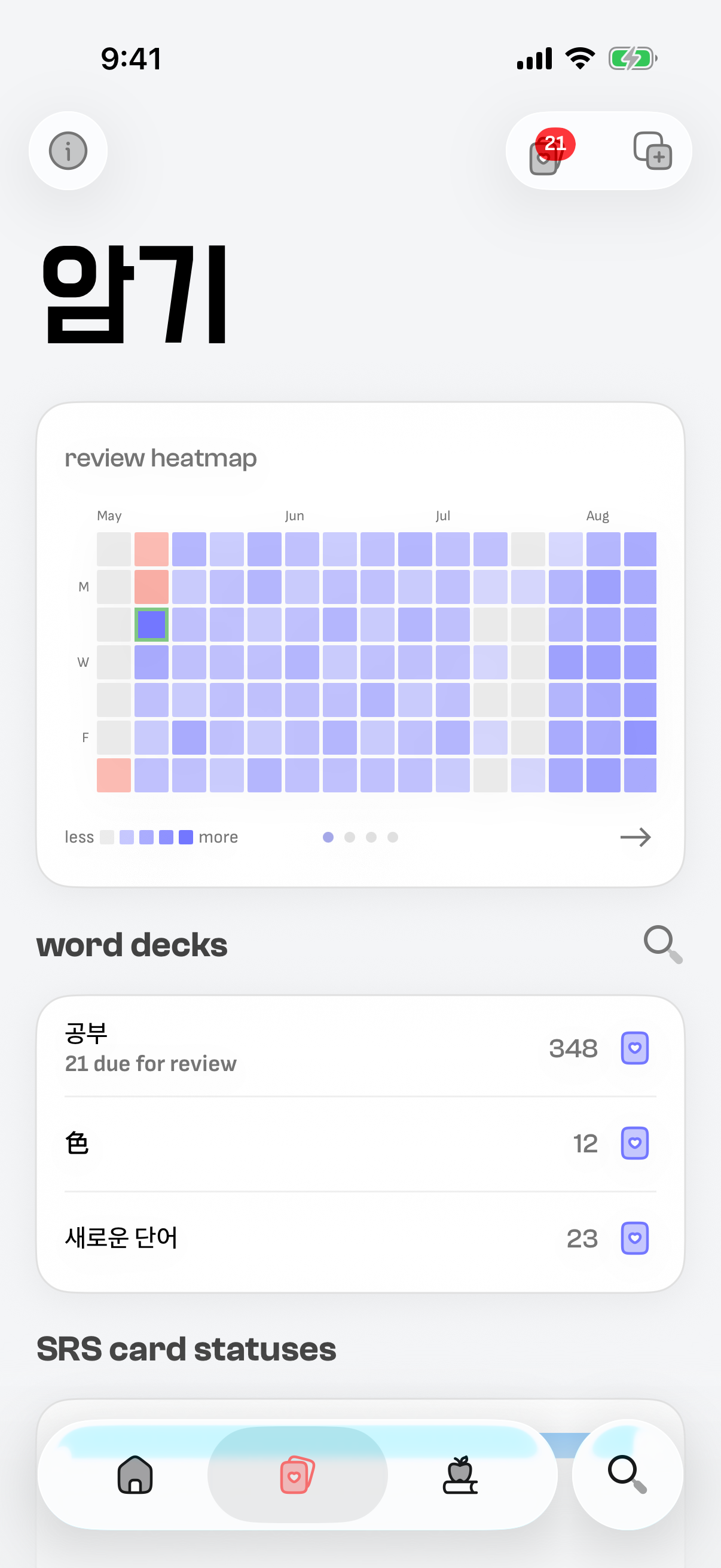Viewport: 721px width, 1568px height.
Task: Switch to the apple-on-book study tab
Action: click(460, 1474)
